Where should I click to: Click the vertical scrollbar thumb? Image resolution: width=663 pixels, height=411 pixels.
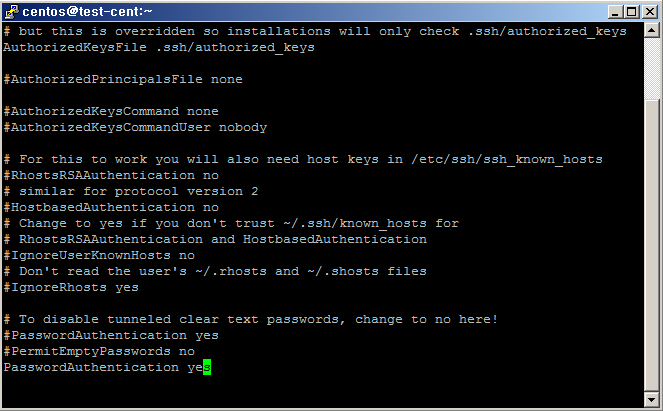(x=652, y=245)
